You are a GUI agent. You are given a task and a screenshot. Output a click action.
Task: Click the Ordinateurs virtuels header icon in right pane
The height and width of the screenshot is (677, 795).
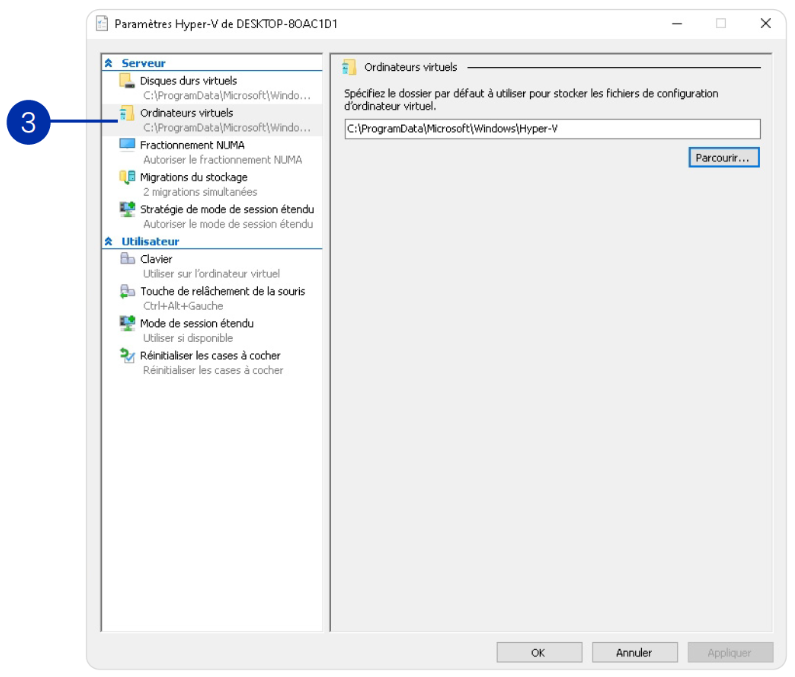click(x=349, y=67)
